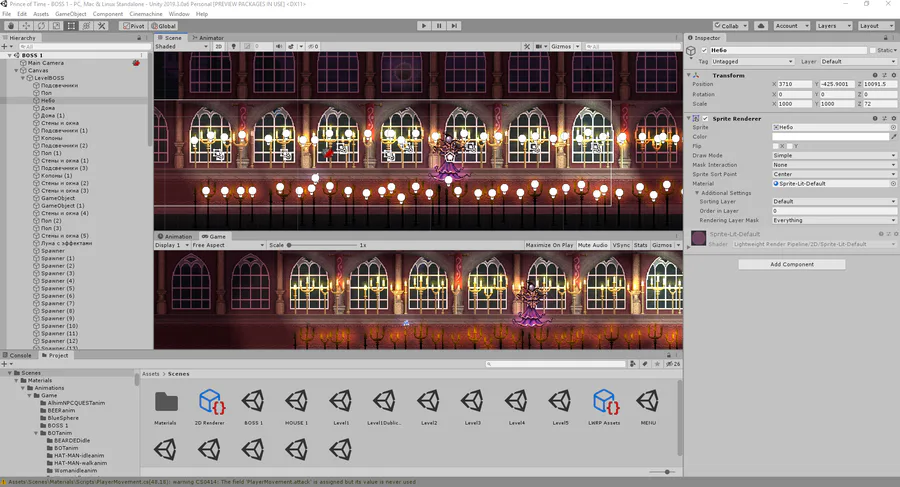Open the Free Aspect dropdown
Viewport: 900px width, 487px height.
228,245
